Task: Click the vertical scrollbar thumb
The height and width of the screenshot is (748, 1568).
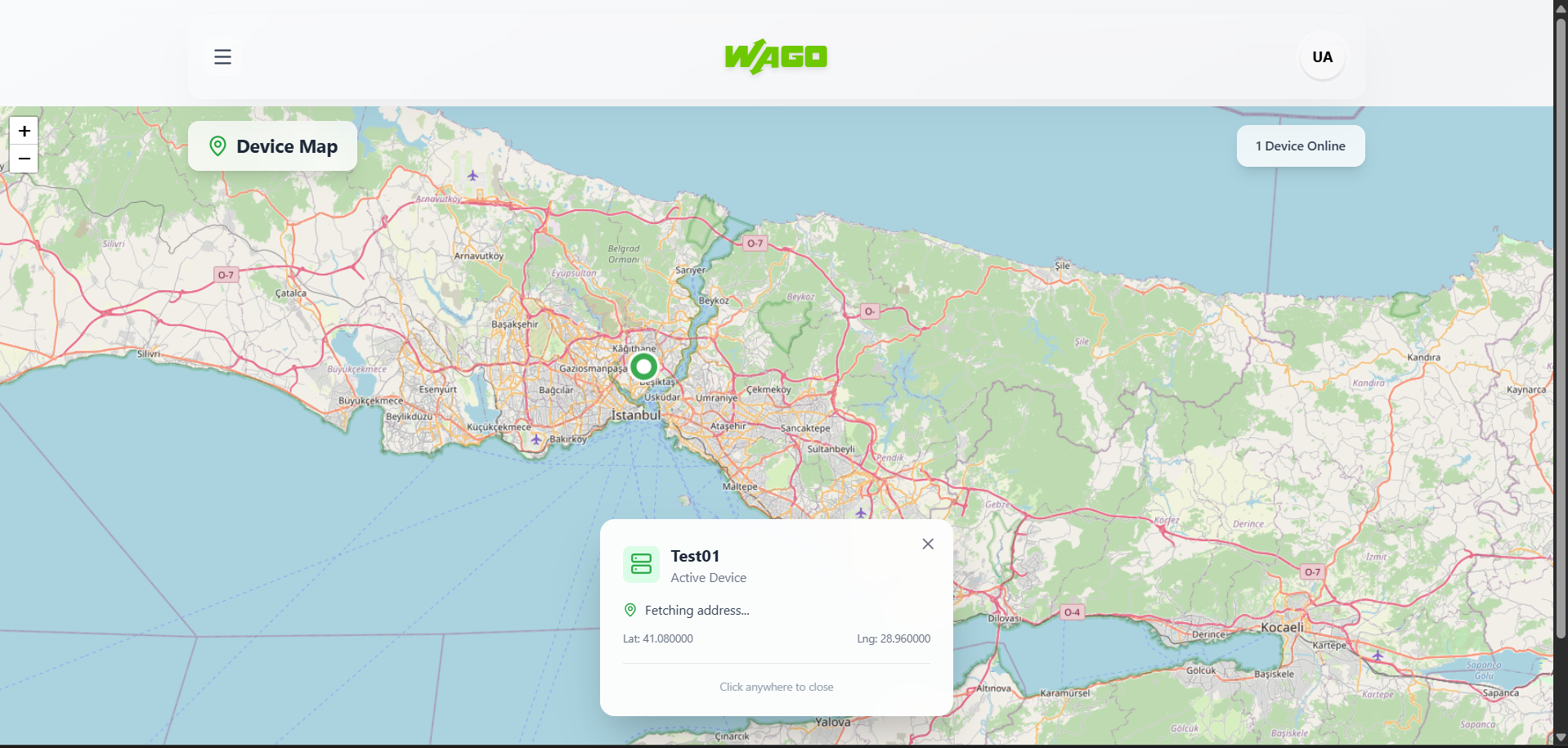Action: (x=1561, y=327)
